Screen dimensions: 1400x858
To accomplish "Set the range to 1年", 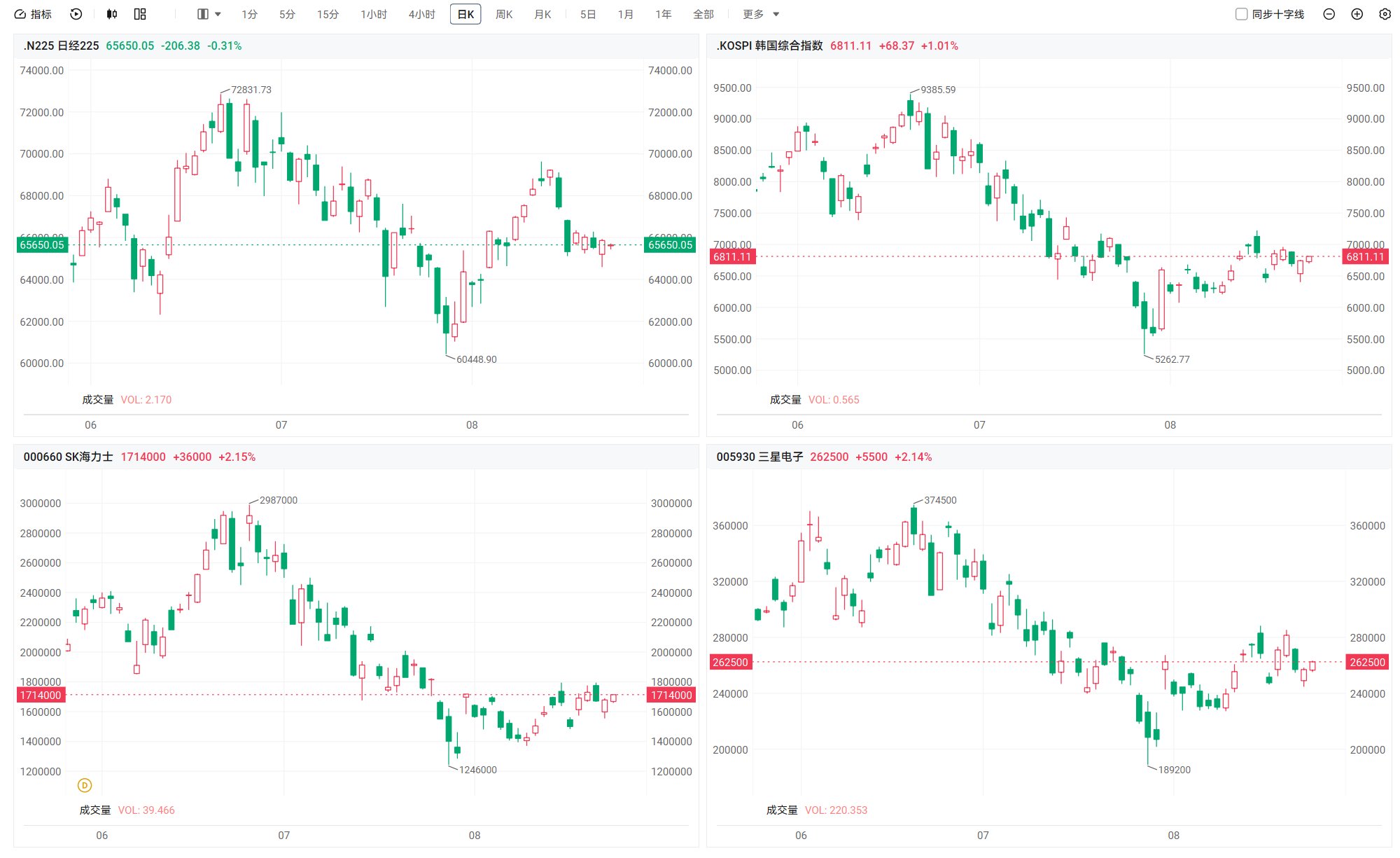I will [663, 14].
